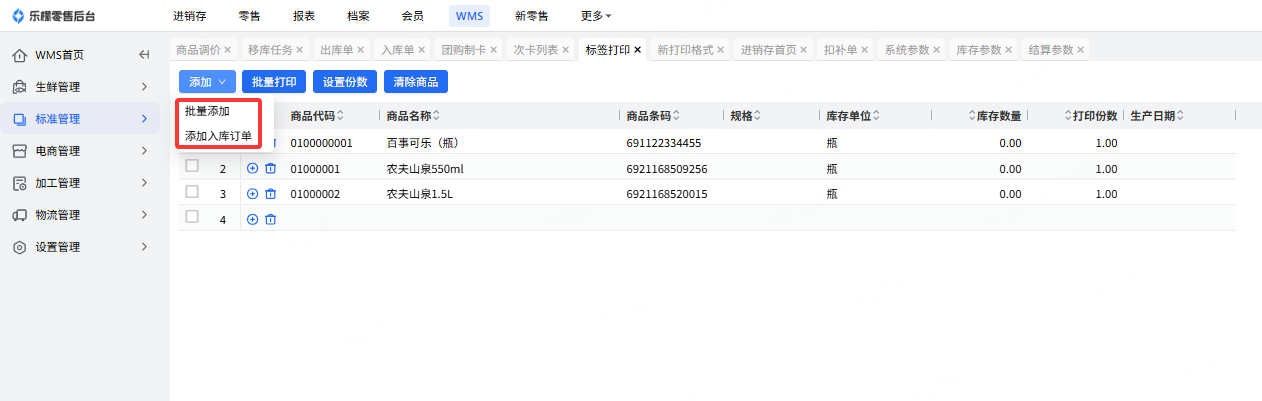Expand the 生鲜管理 sidebar section
The image size is (1262, 401).
144,87
